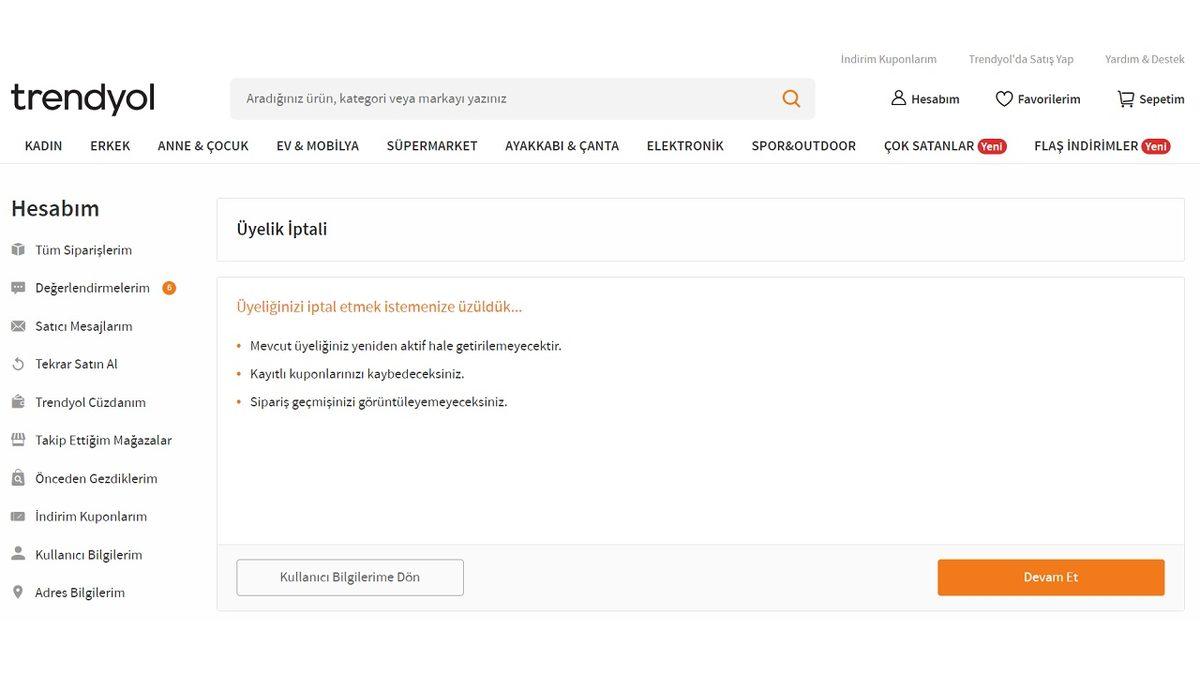Select the Trendyol Cüzdanım wallet icon
Screen dimensions: 1200x675
pyautogui.click(x=17, y=400)
